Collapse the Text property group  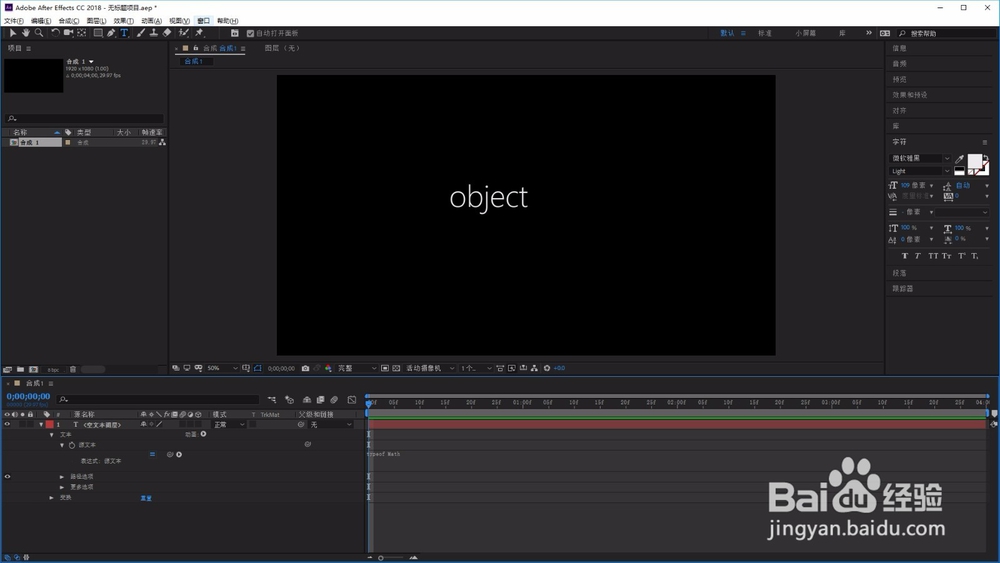coord(52,434)
